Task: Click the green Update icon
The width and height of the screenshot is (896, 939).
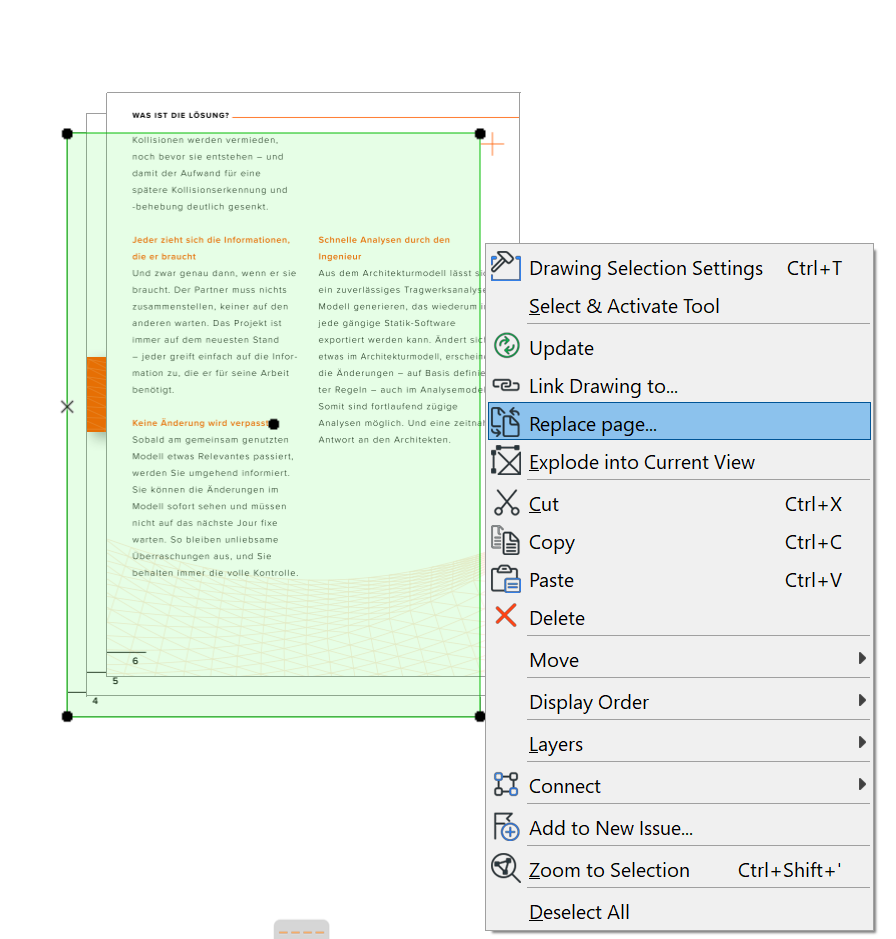Action: coord(506,346)
